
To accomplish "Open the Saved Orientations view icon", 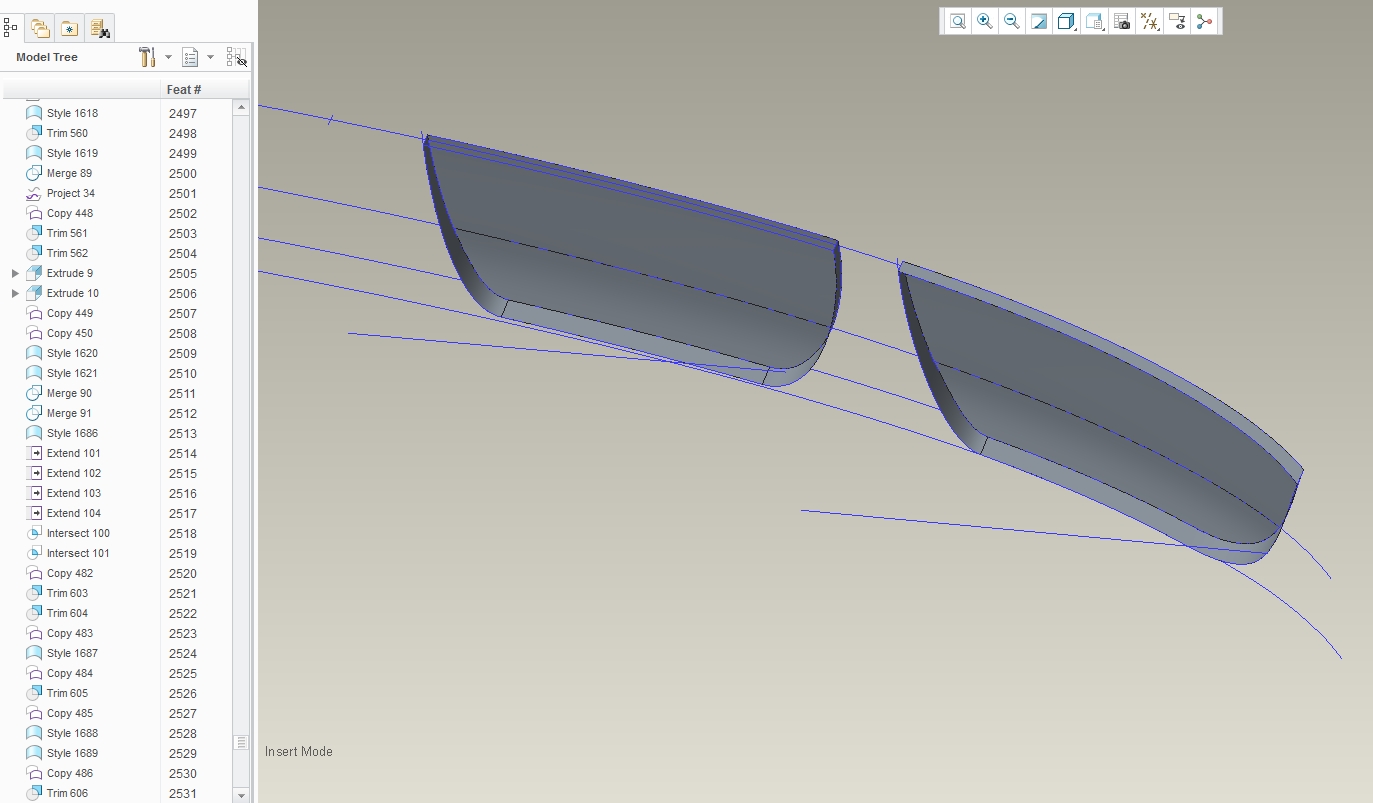I will pos(1094,21).
